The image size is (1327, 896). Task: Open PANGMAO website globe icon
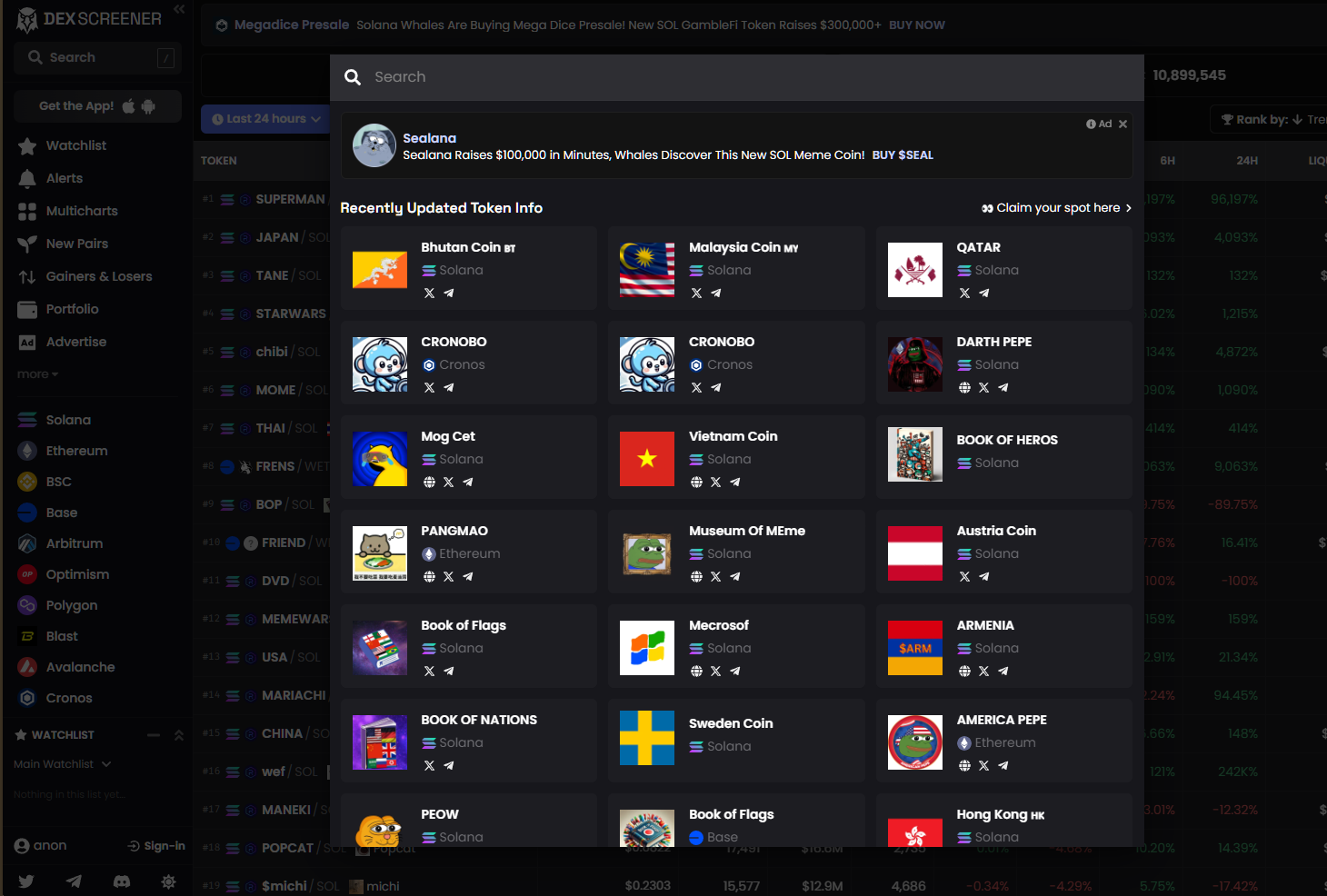coord(429,577)
